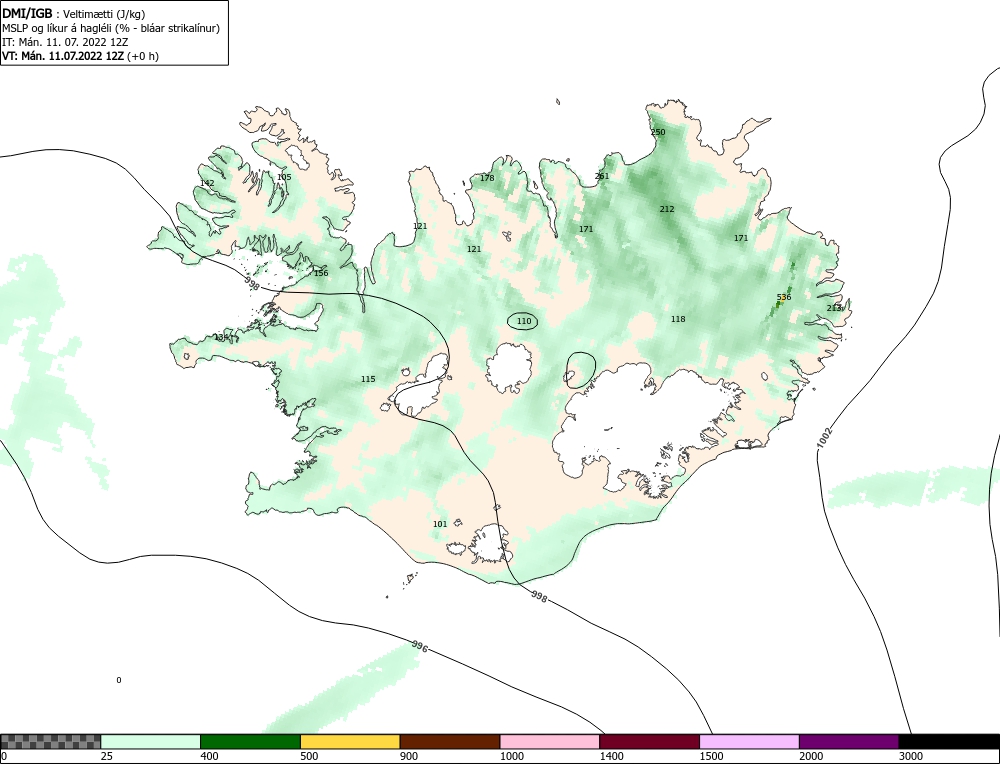Pick the dark green 400–500 legend swatch
The height and width of the screenshot is (764, 1000).
tap(250, 741)
